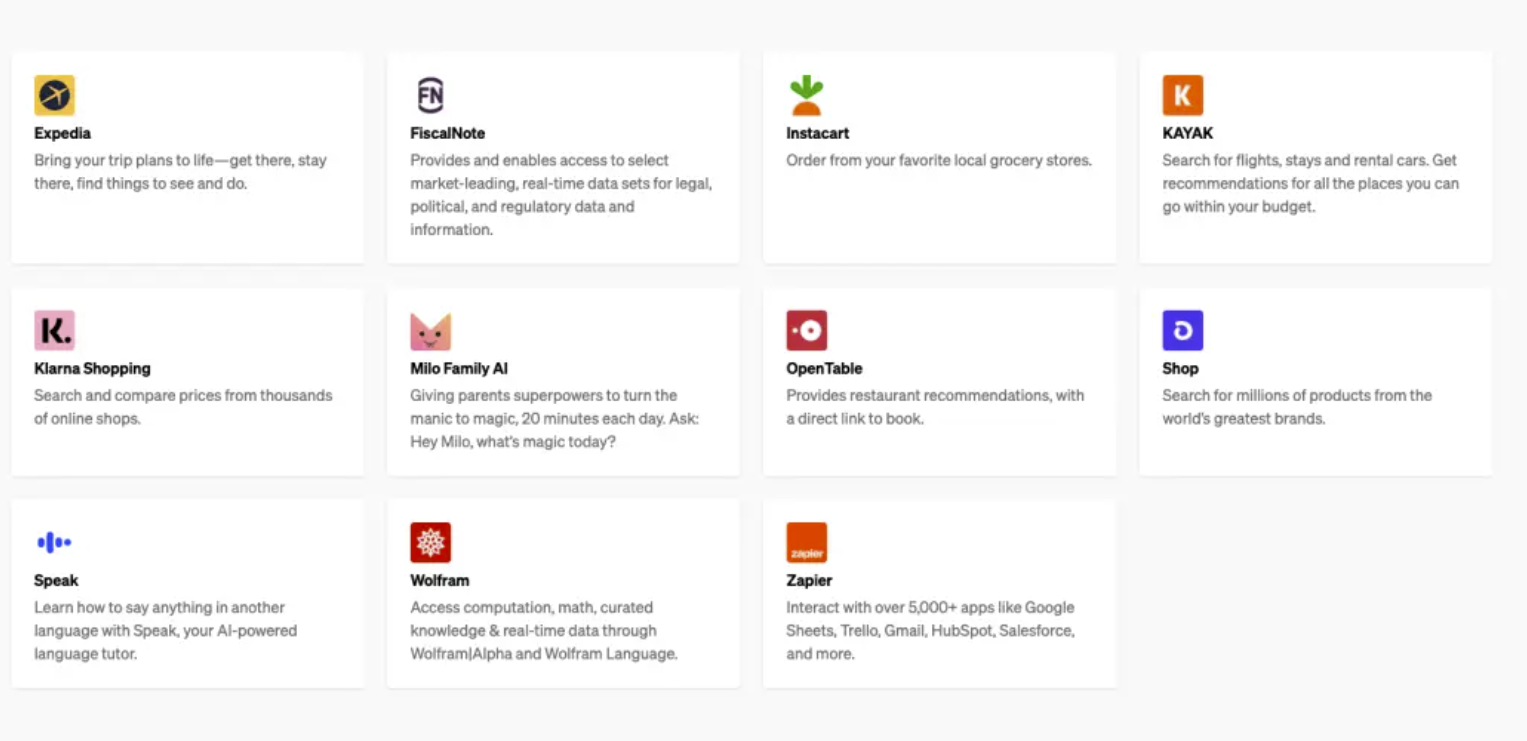Click the red OpenTable logo icon

(806, 331)
